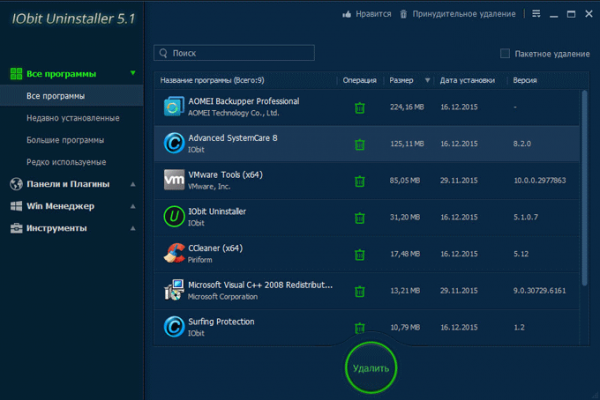Screen dimensions: 600x400
Task: Click the AOMEI Backupper program icon
Action: [x=174, y=106]
